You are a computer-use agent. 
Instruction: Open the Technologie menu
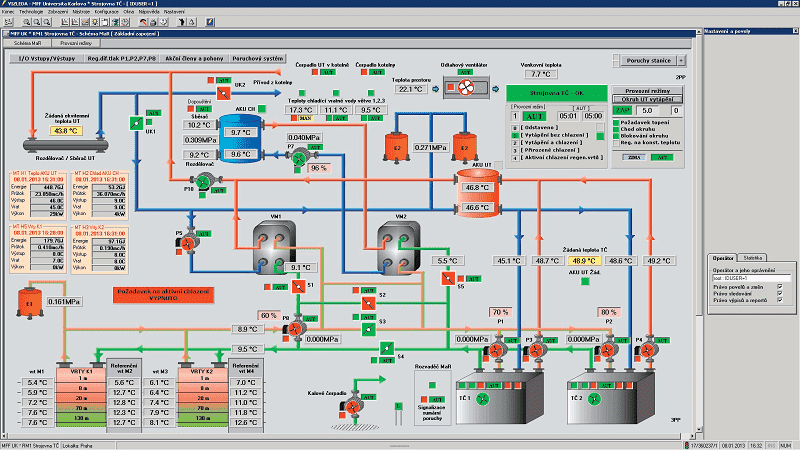point(31,11)
